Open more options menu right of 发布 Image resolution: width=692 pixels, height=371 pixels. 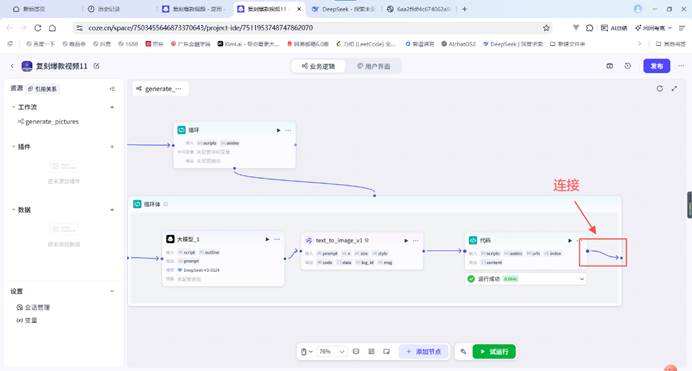(x=681, y=66)
